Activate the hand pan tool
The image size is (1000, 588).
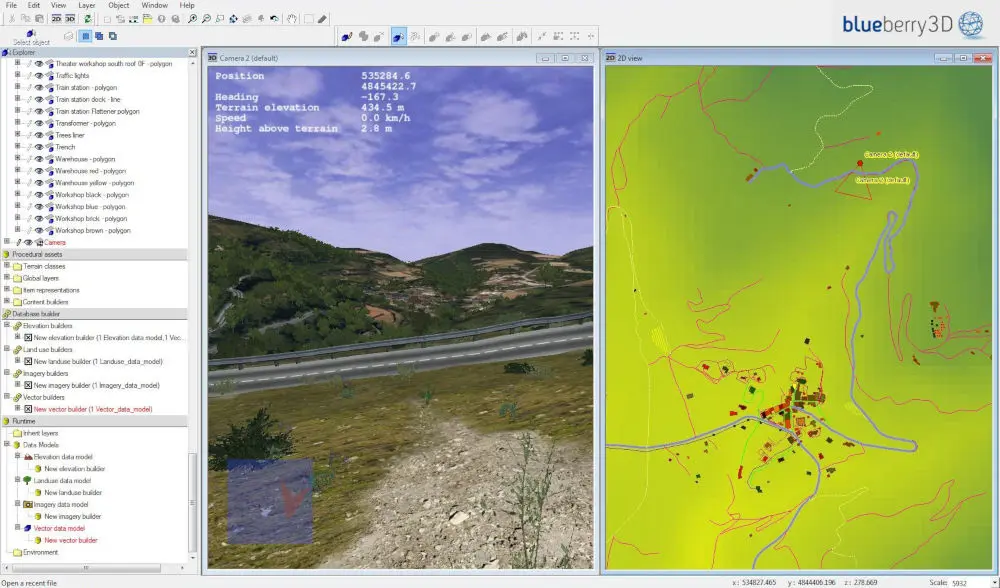[291, 19]
